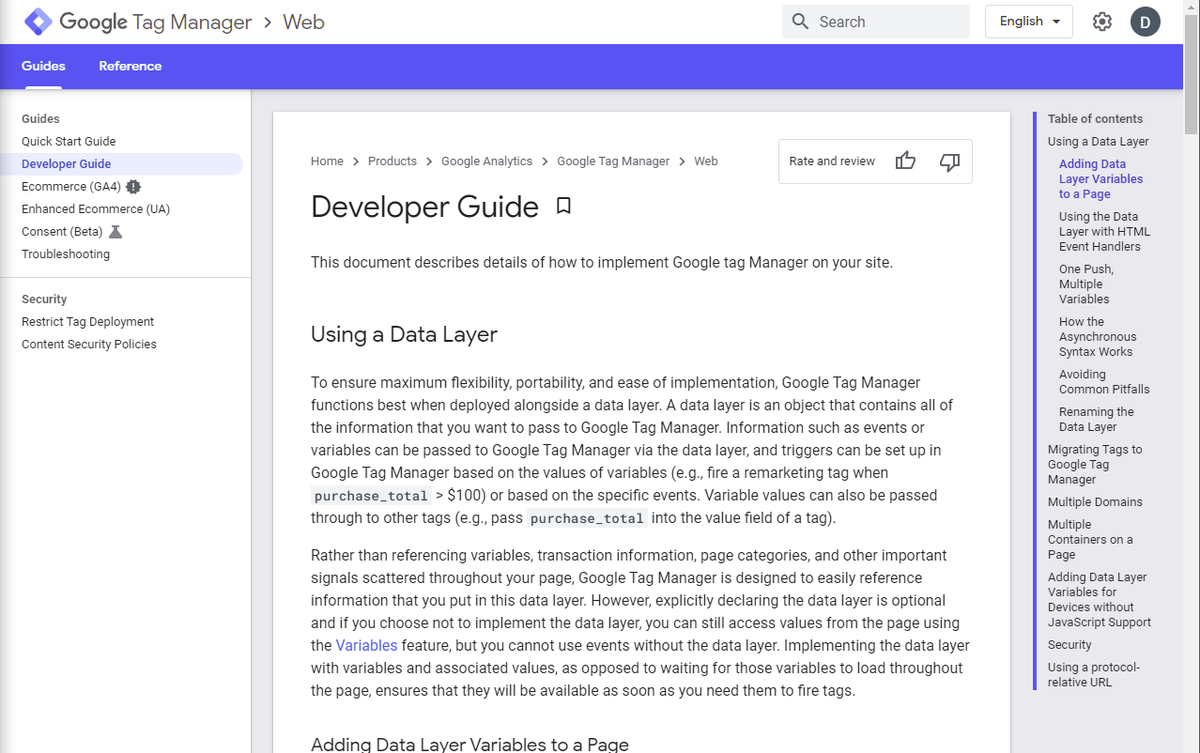Click the settings gear icon in header
1200x753 pixels.
click(1102, 22)
